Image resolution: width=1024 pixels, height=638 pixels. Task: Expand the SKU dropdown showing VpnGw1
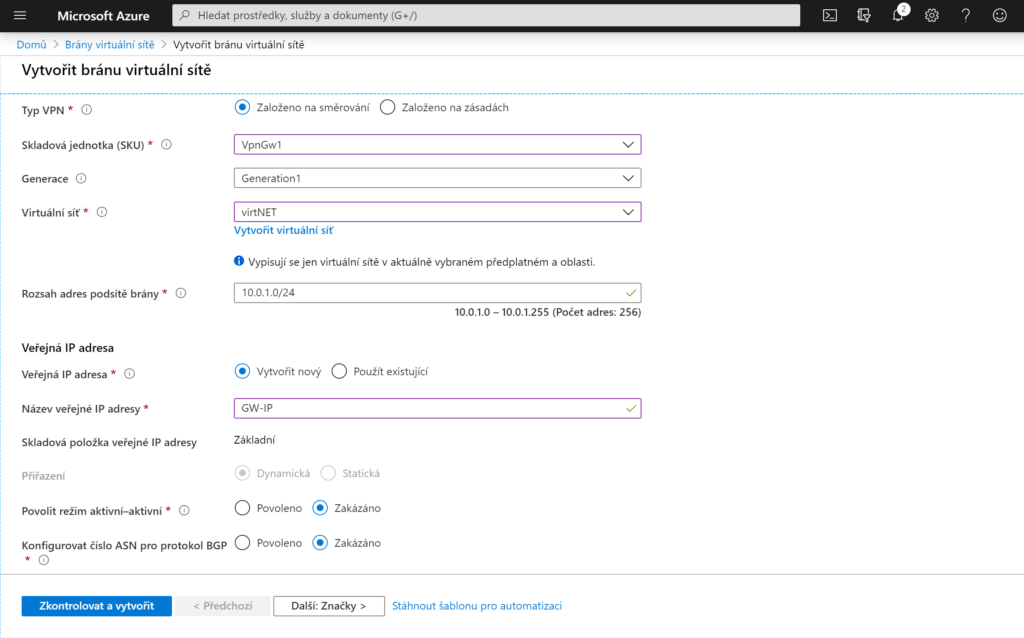[x=437, y=144]
